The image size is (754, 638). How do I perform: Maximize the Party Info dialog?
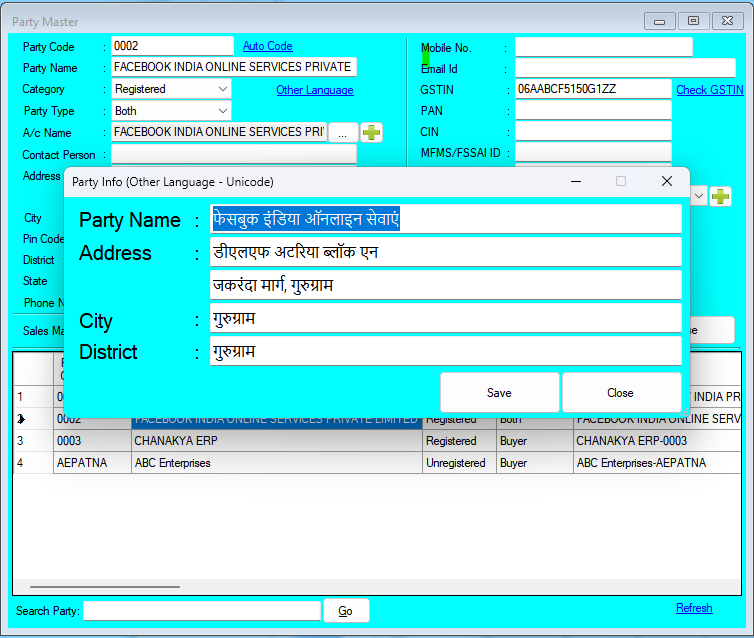point(621,181)
